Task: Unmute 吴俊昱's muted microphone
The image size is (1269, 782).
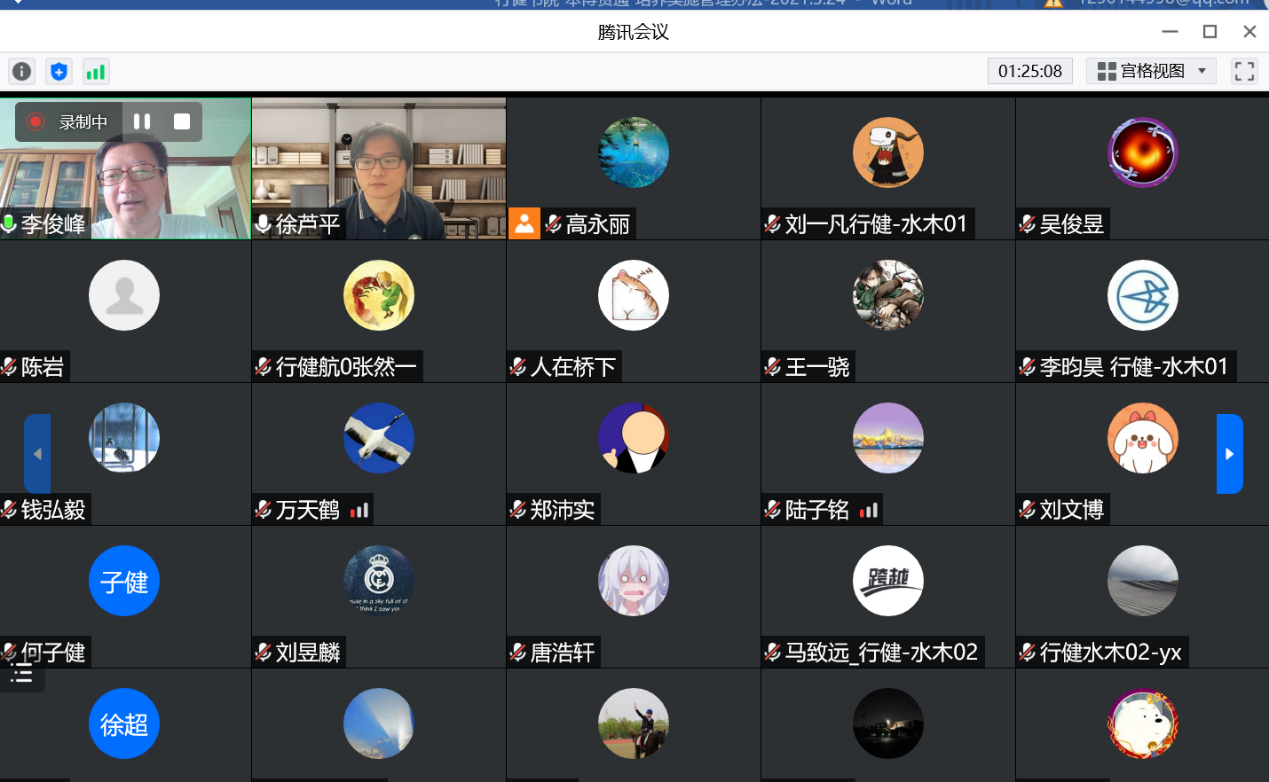Action: [1025, 224]
